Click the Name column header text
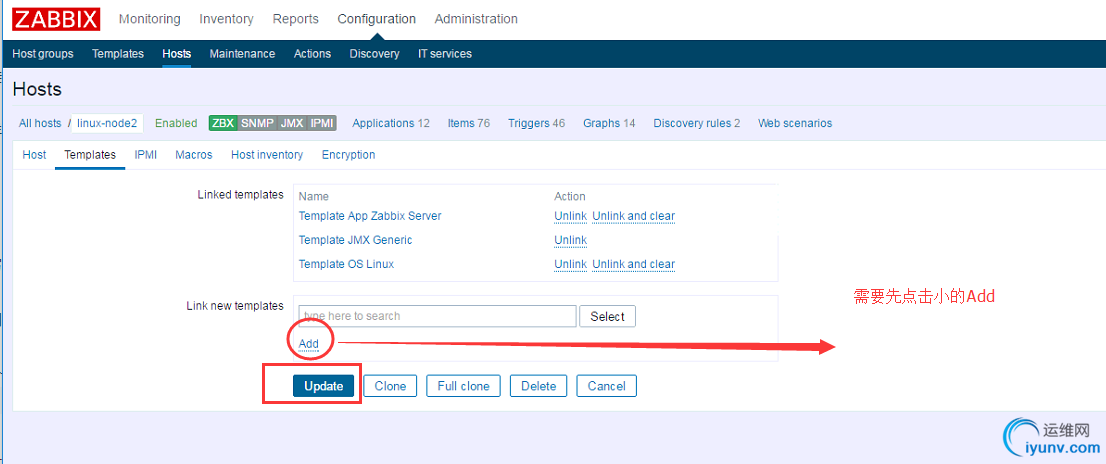Screen dimensions: 1106x464 point(314,196)
